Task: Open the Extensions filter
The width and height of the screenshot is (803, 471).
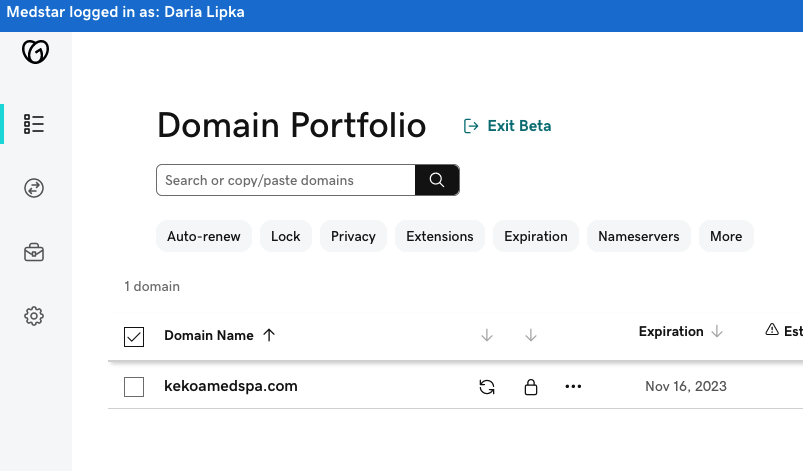Action: (x=440, y=236)
